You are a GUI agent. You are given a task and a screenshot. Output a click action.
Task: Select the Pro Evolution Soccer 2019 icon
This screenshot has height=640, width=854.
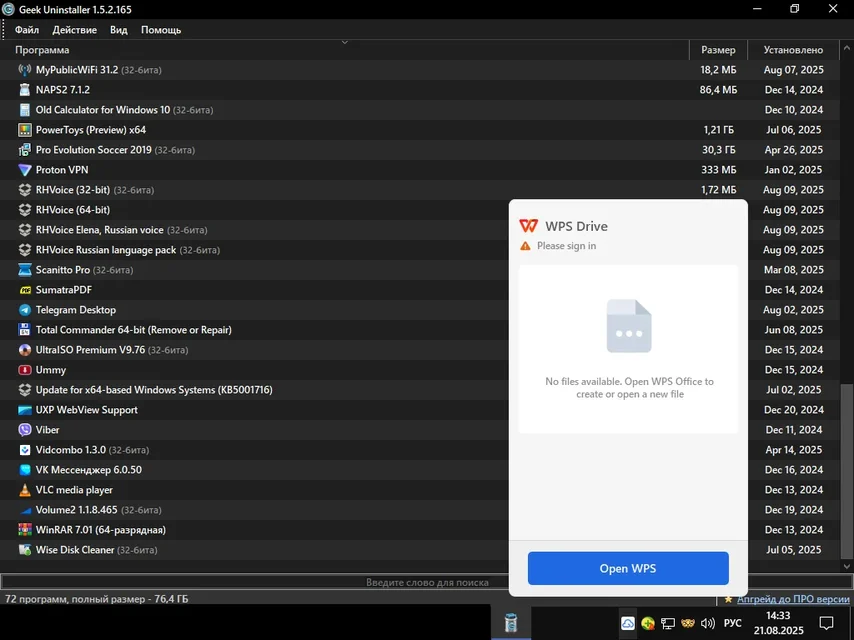pos(25,150)
